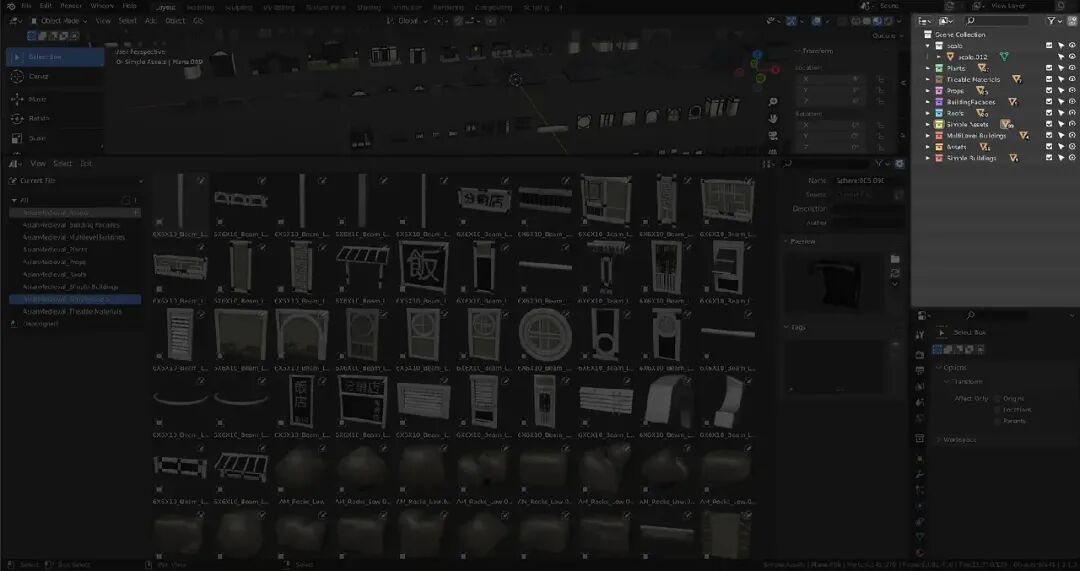
Task: Expand the Props collection
Action: 928,90
